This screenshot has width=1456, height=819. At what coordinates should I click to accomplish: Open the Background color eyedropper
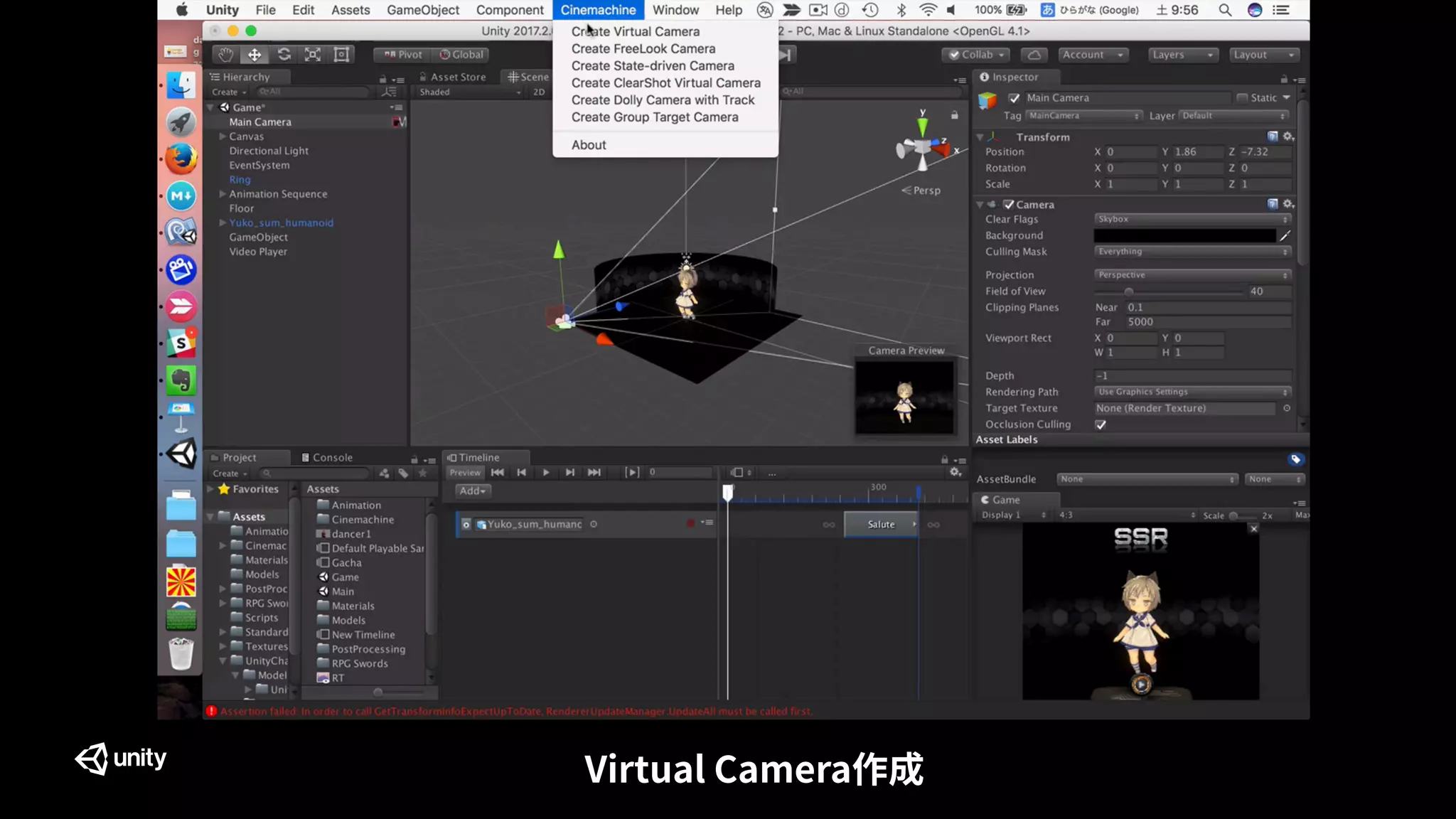pyautogui.click(x=1285, y=235)
